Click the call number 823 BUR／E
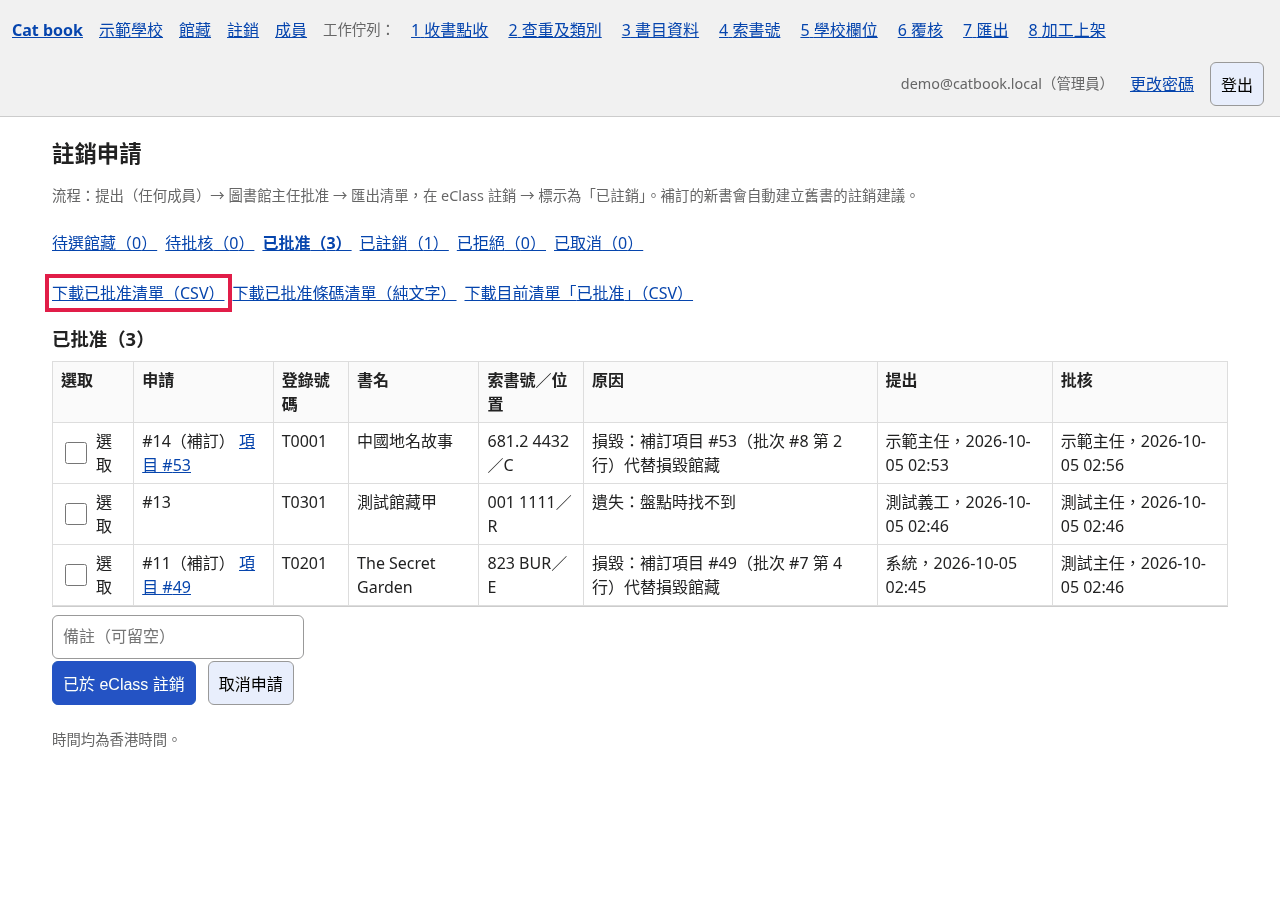 [x=531, y=575]
